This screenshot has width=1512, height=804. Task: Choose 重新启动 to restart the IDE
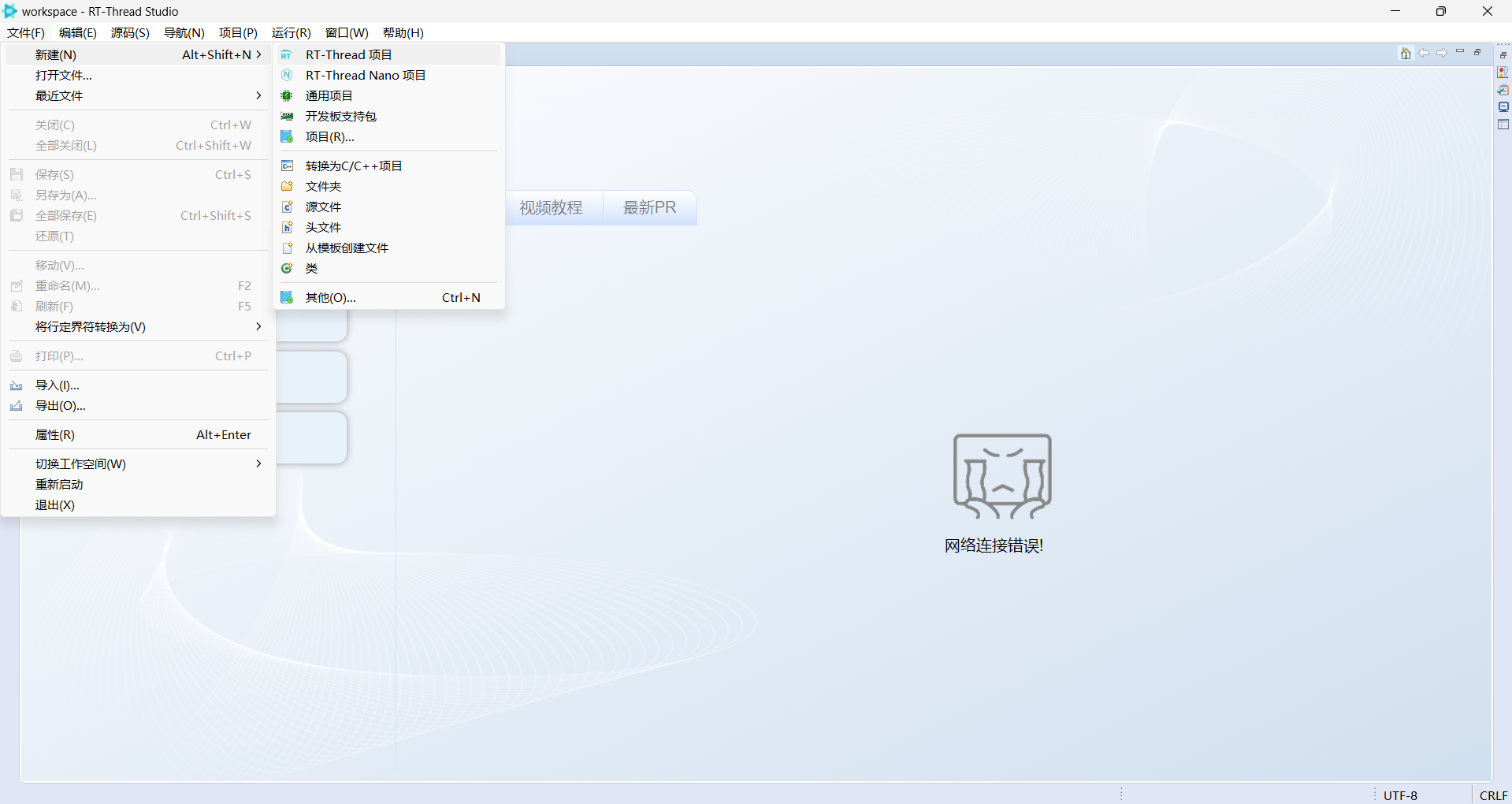pos(139,484)
